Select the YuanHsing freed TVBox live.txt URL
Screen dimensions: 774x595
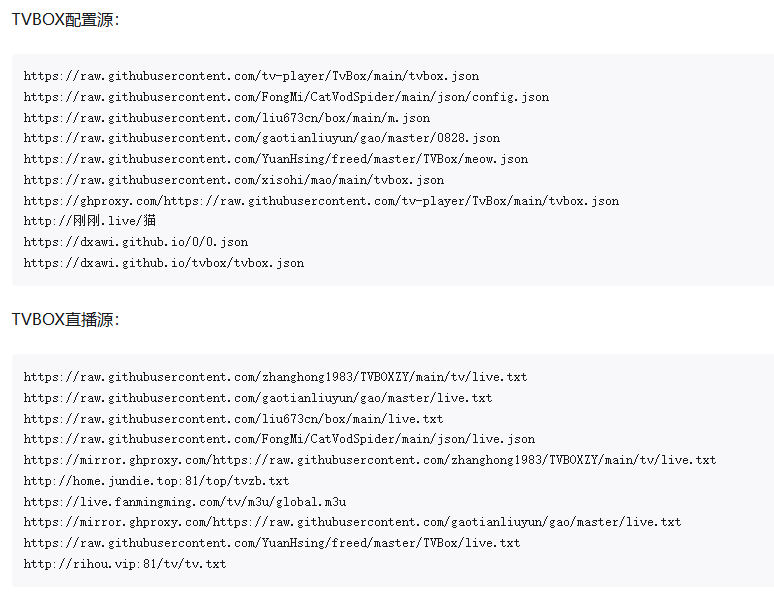pos(272,543)
